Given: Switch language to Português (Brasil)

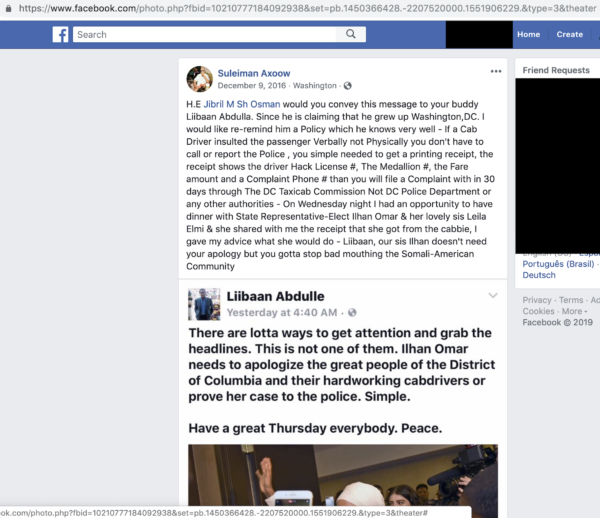Looking at the screenshot, I should tap(558, 264).
